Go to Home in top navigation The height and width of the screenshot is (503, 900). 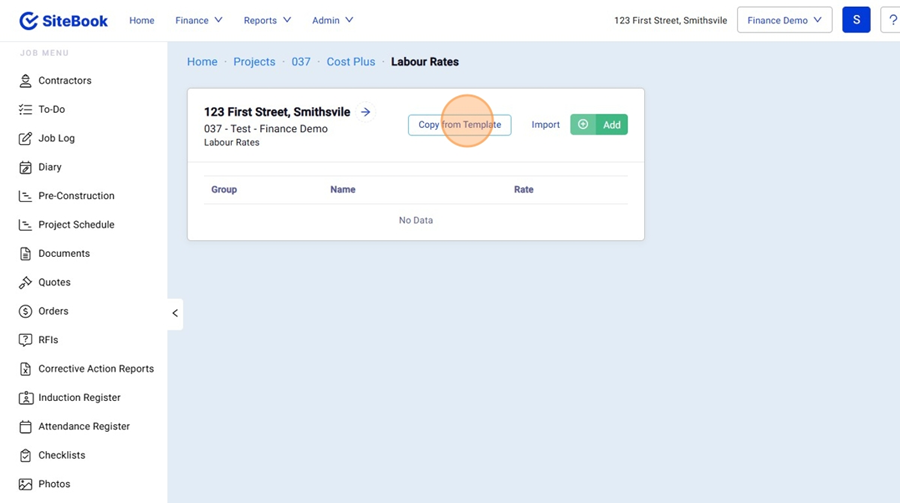pos(142,20)
